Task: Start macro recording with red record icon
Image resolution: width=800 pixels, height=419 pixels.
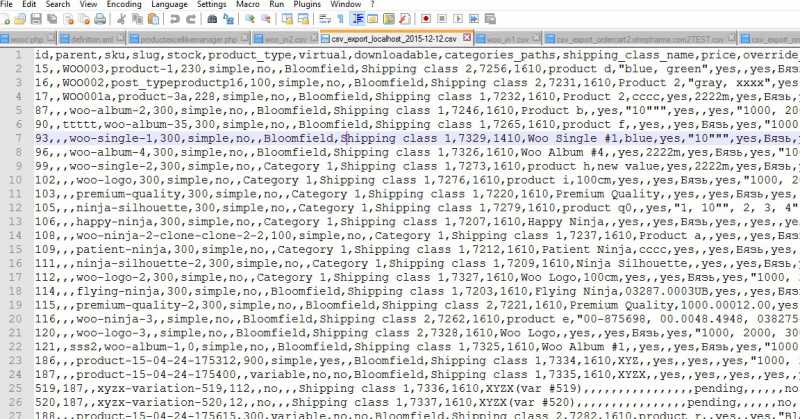Action: pyautogui.click(x=426, y=19)
